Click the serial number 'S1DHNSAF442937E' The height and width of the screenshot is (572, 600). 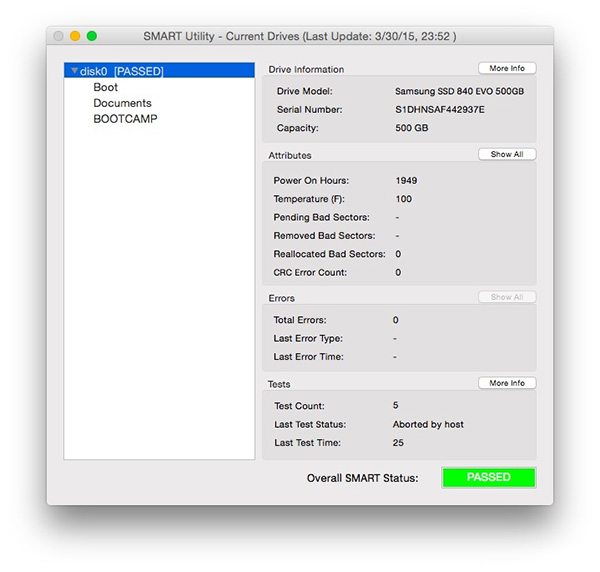point(440,109)
